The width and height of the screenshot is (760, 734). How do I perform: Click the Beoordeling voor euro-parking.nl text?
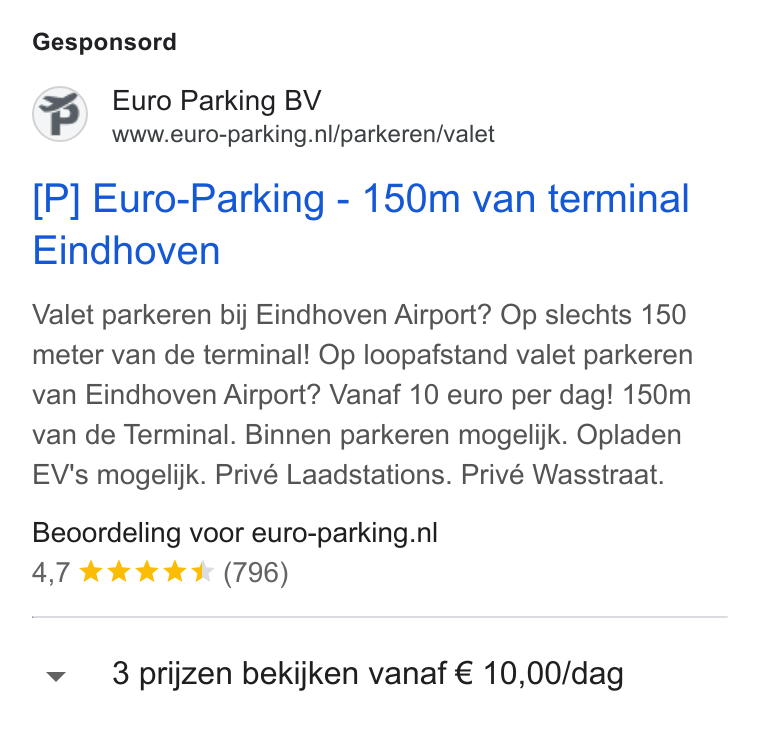[x=235, y=533]
